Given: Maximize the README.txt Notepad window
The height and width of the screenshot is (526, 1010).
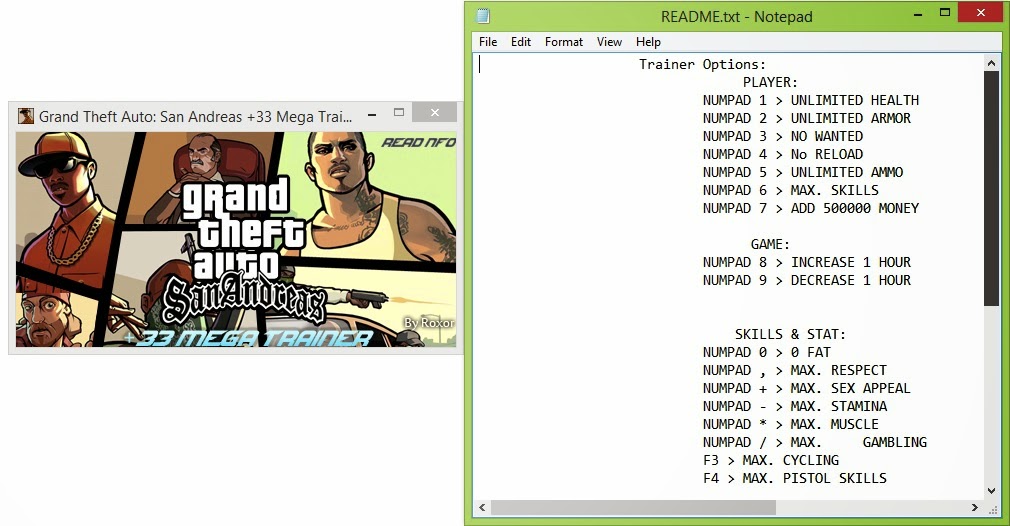Looking at the screenshot, I should pyautogui.click(x=944, y=13).
